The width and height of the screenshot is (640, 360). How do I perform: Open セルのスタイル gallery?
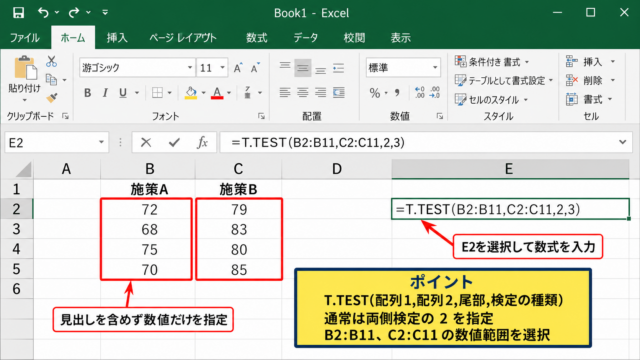coord(491,100)
